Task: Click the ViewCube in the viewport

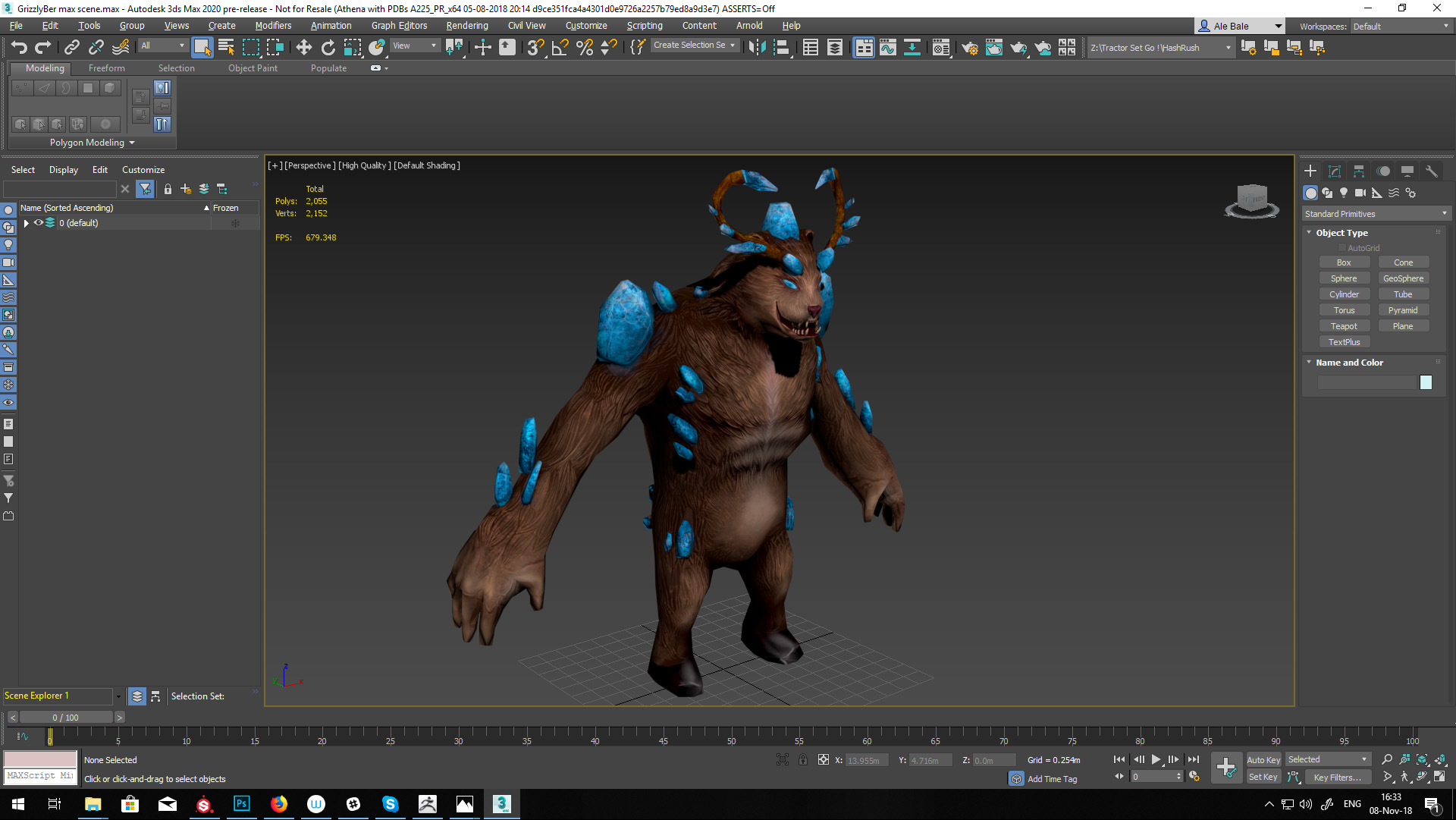Action: (1252, 200)
